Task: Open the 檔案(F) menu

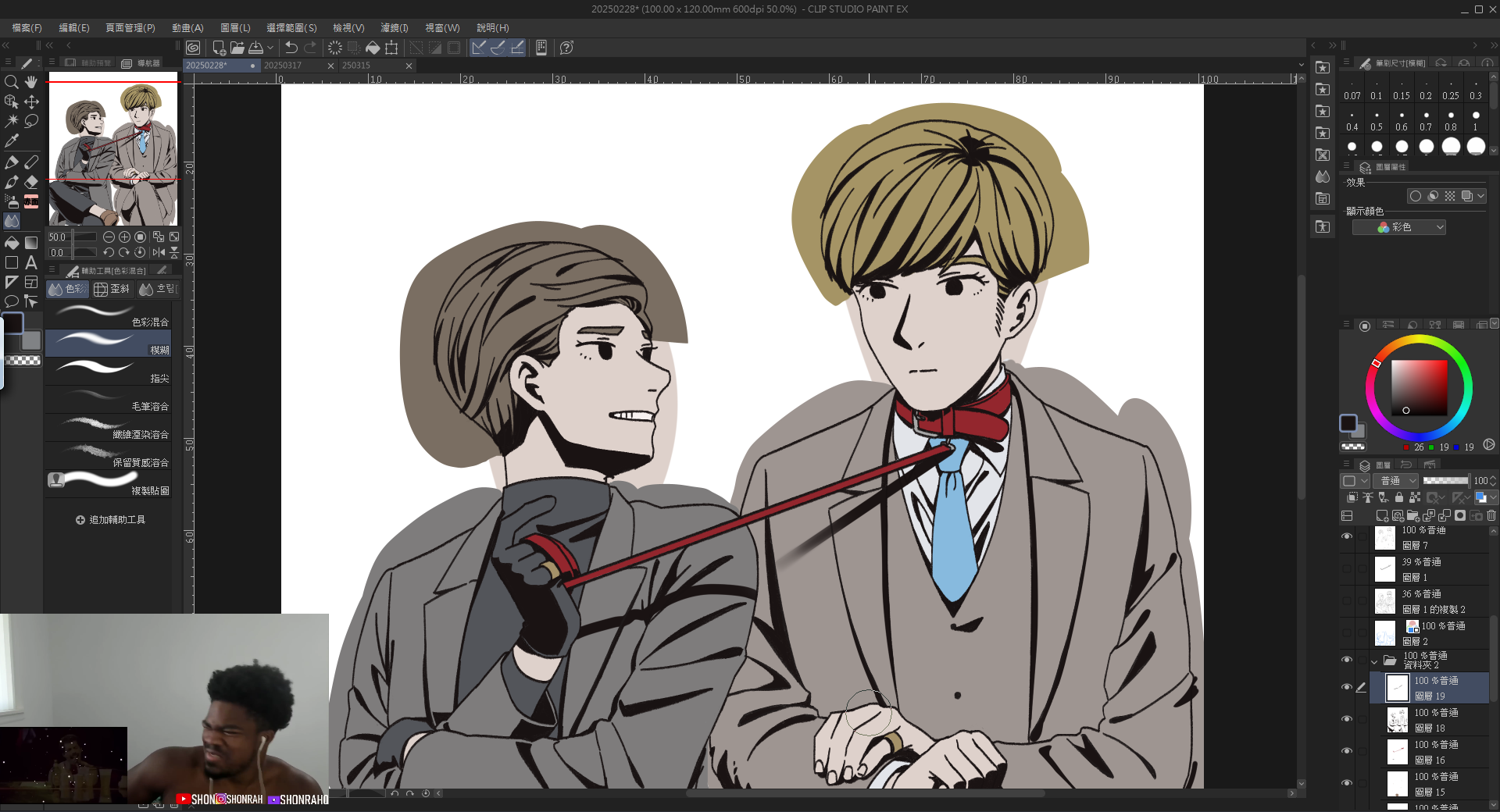Action: tap(27, 28)
